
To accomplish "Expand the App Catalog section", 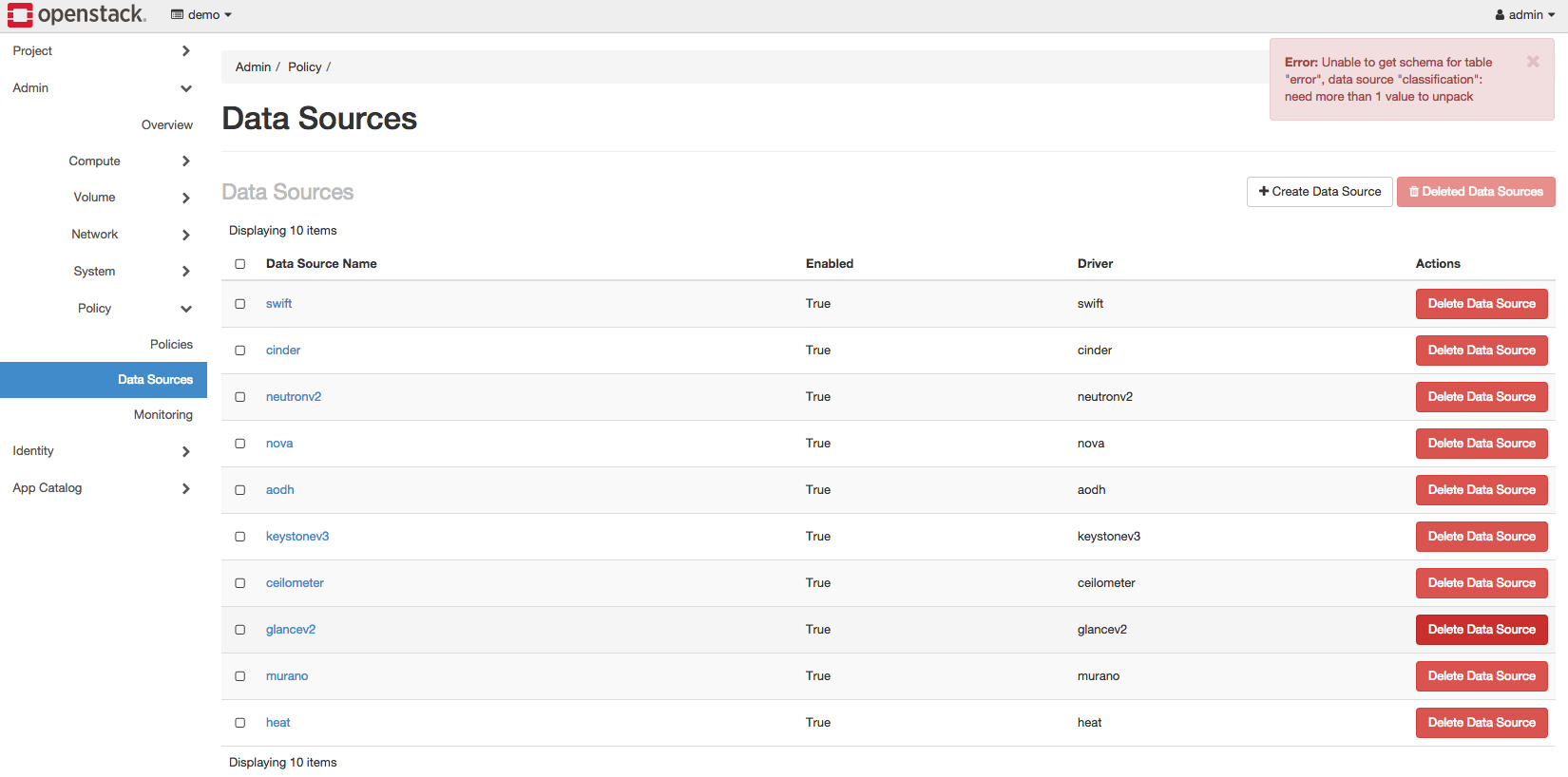I will [x=186, y=488].
